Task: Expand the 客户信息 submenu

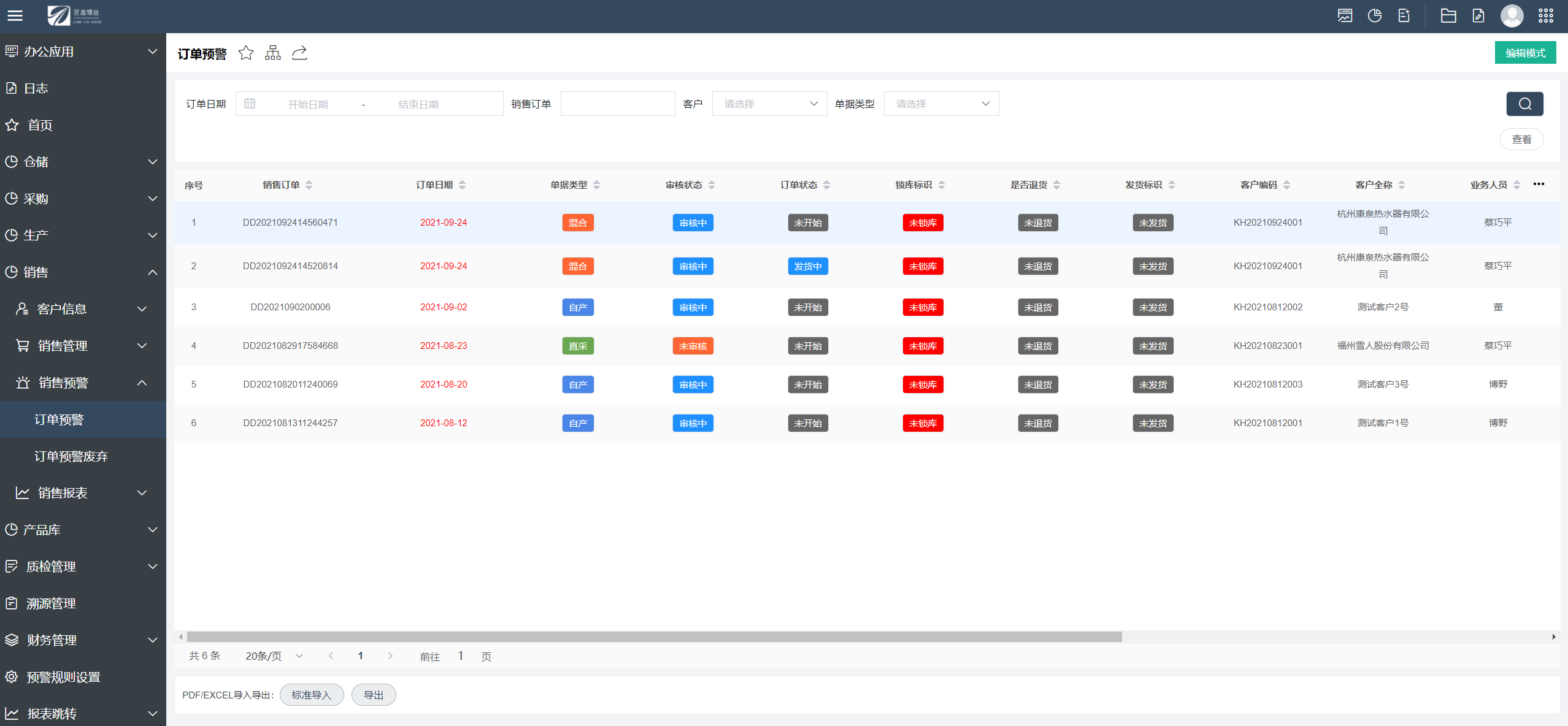Action: [83, 309]
